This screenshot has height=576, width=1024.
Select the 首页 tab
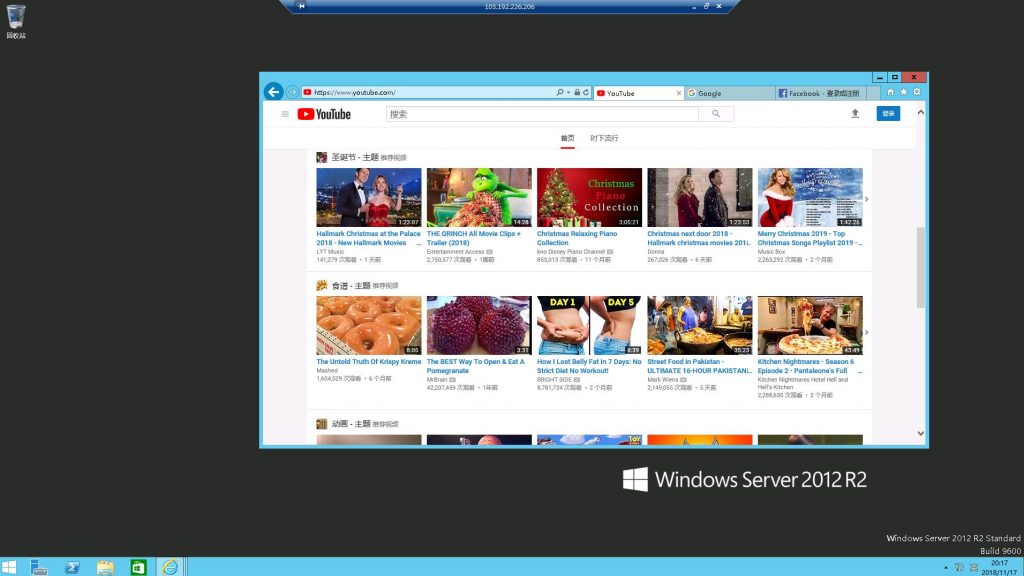click(x=568, y=138)
